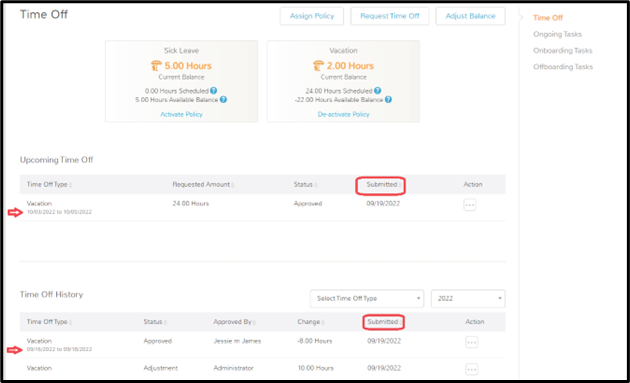The image size is (630, 383).
Task: Click the Sick Leave umbrella balance icon
Action: pos(156,66)
